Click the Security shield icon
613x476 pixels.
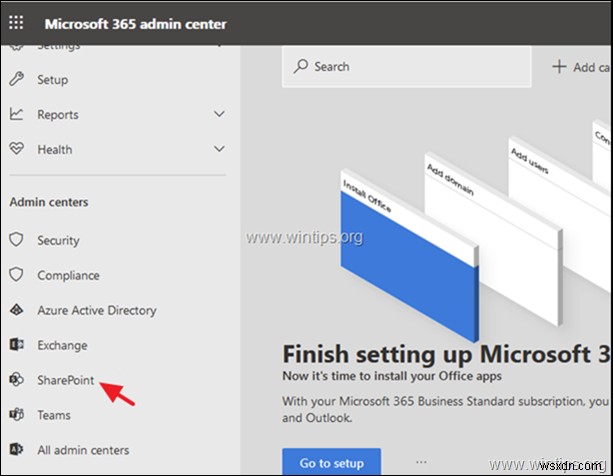click(16, 240)
